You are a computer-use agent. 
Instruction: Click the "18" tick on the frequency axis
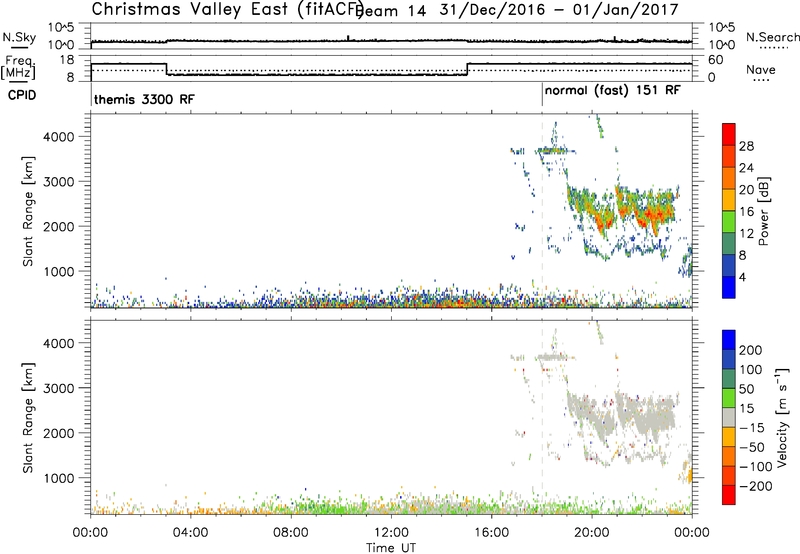click(x=67, y=60)
